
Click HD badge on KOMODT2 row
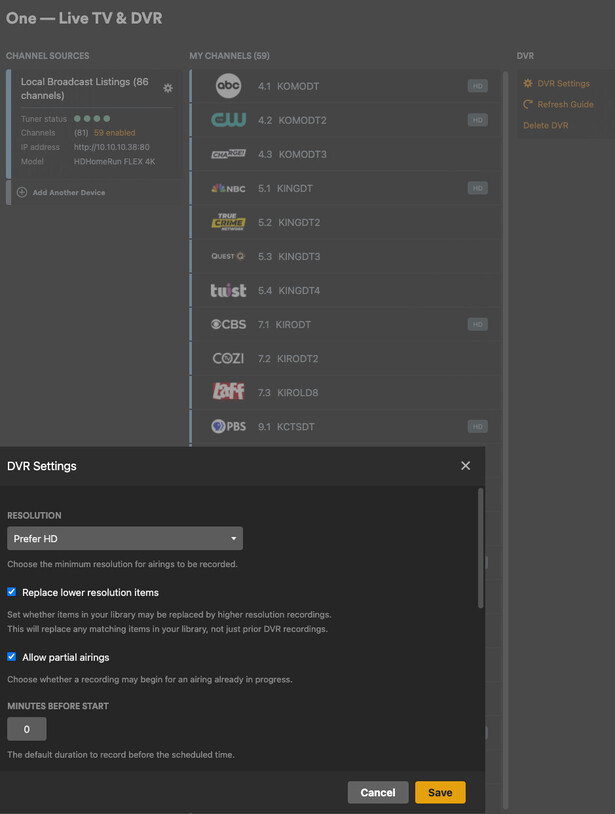[x=477, y=120]
